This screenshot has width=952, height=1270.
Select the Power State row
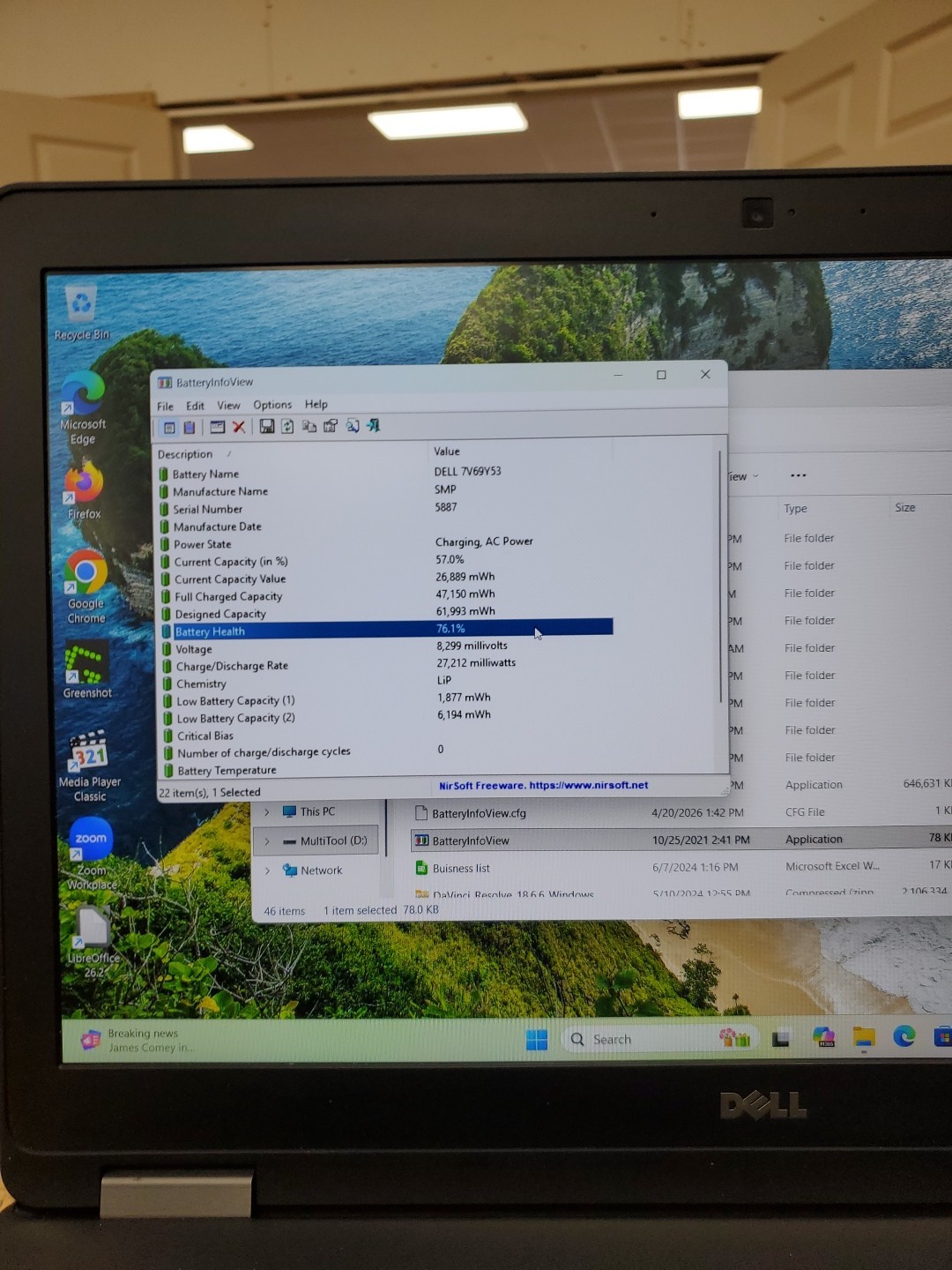385,543
